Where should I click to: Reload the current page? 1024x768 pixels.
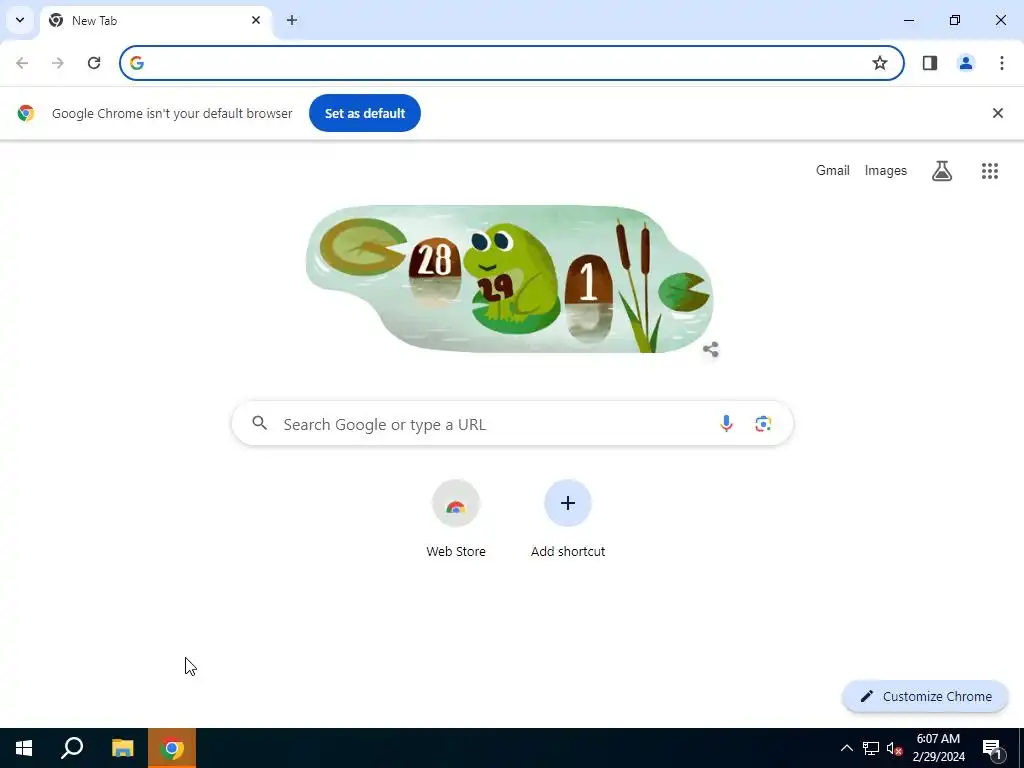click(94, 63)
